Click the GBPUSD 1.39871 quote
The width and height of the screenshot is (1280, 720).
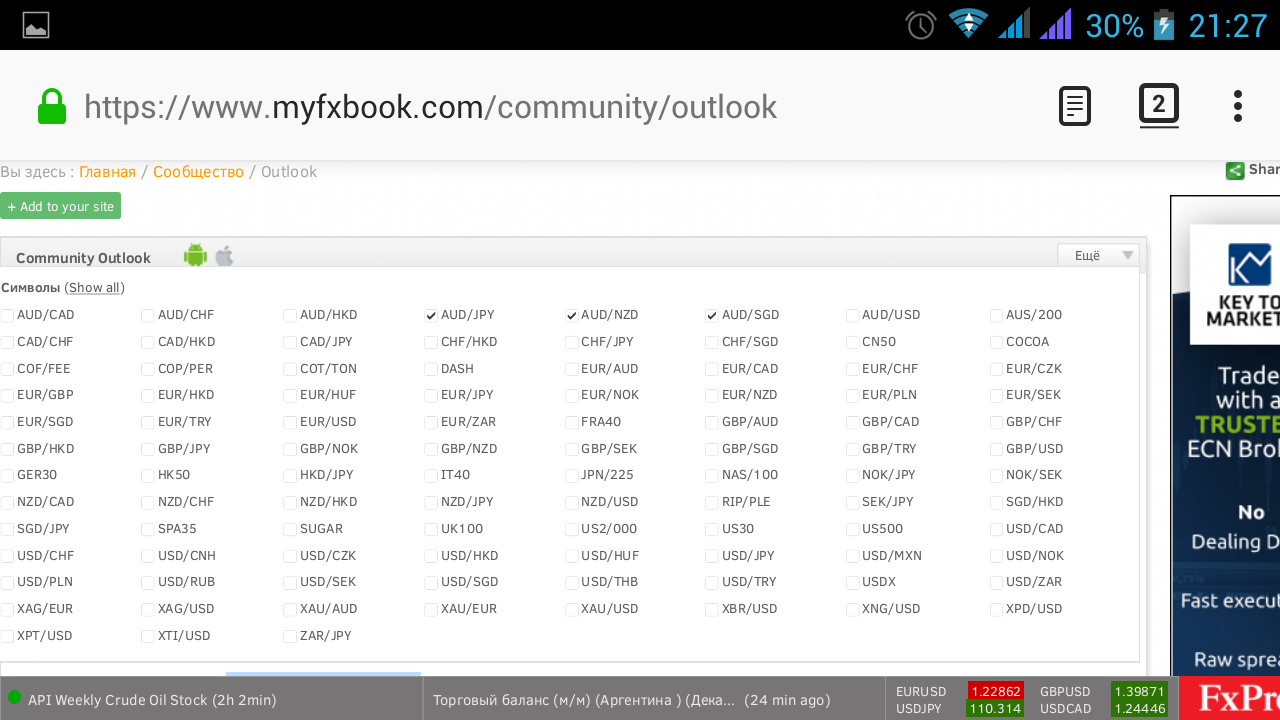[x=1104, y=691]
